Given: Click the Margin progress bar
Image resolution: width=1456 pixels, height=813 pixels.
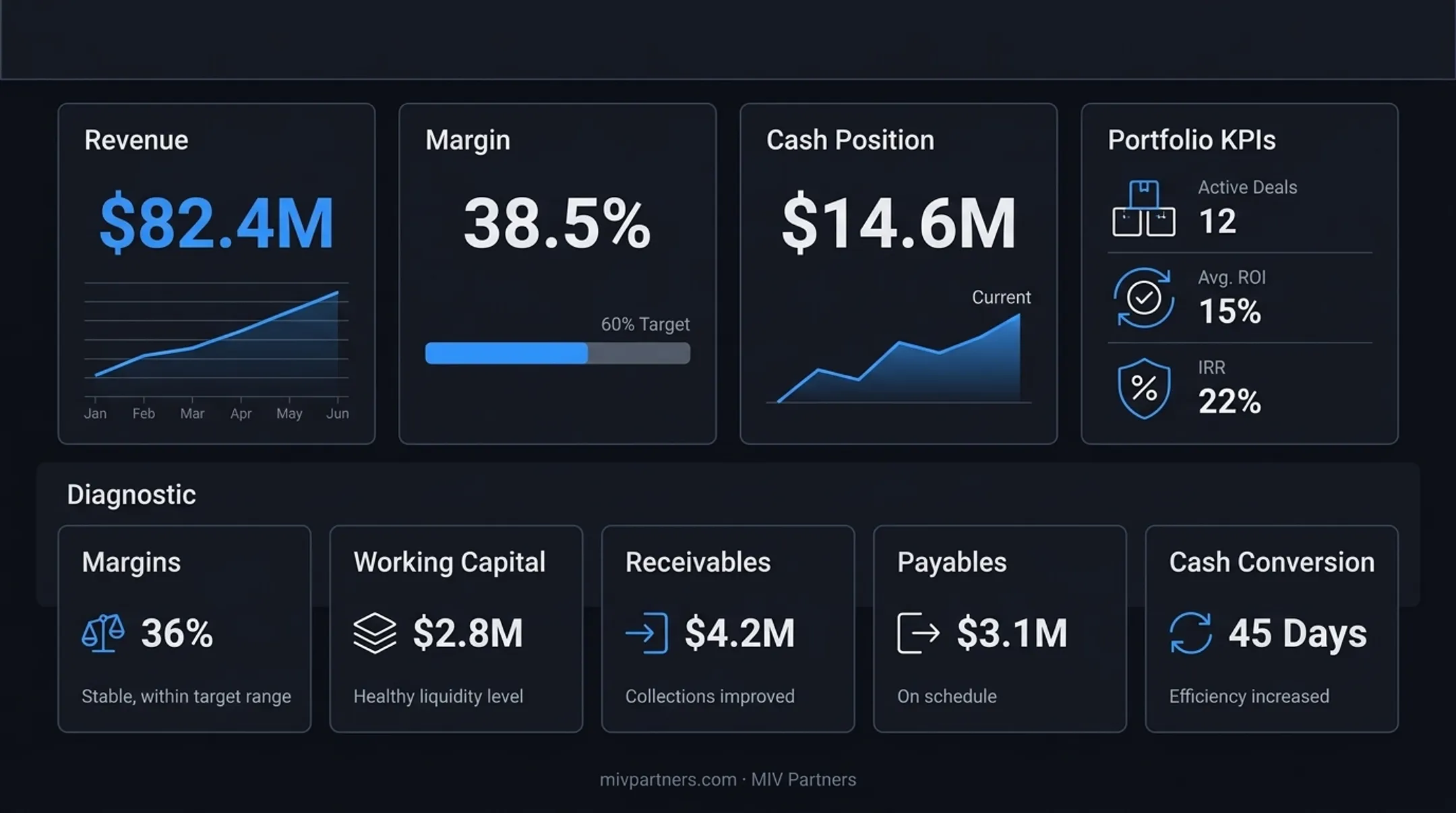Looking at the screenshot, I should [x=557, y=353].
